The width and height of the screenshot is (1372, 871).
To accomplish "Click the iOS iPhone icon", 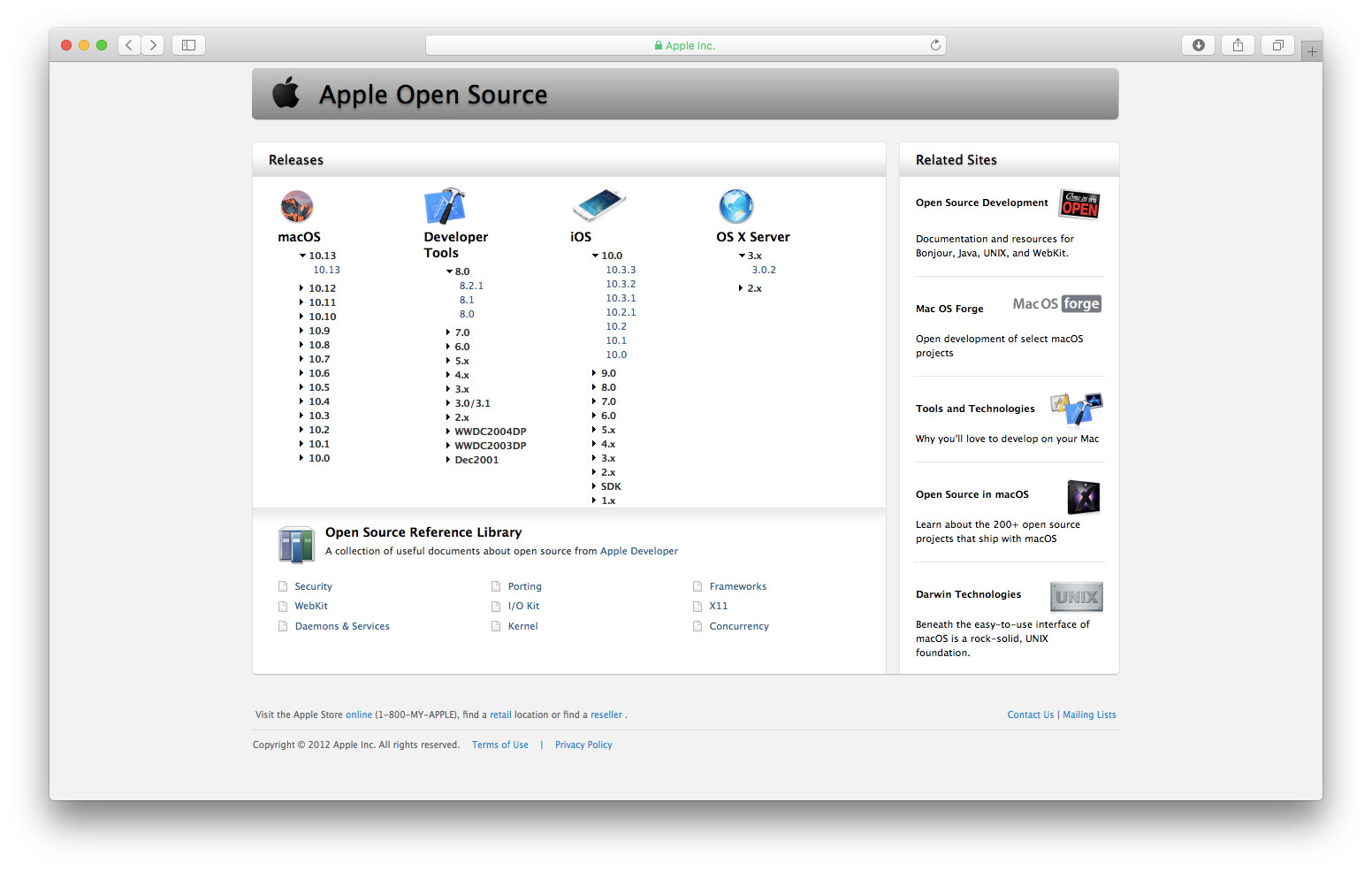I will 598,206.
